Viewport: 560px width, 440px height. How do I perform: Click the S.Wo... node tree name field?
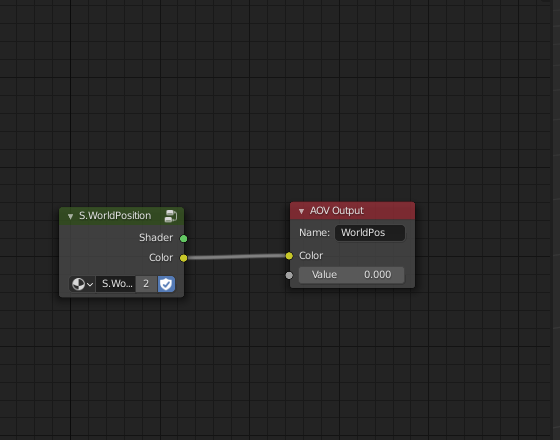[x=116, y=284]
